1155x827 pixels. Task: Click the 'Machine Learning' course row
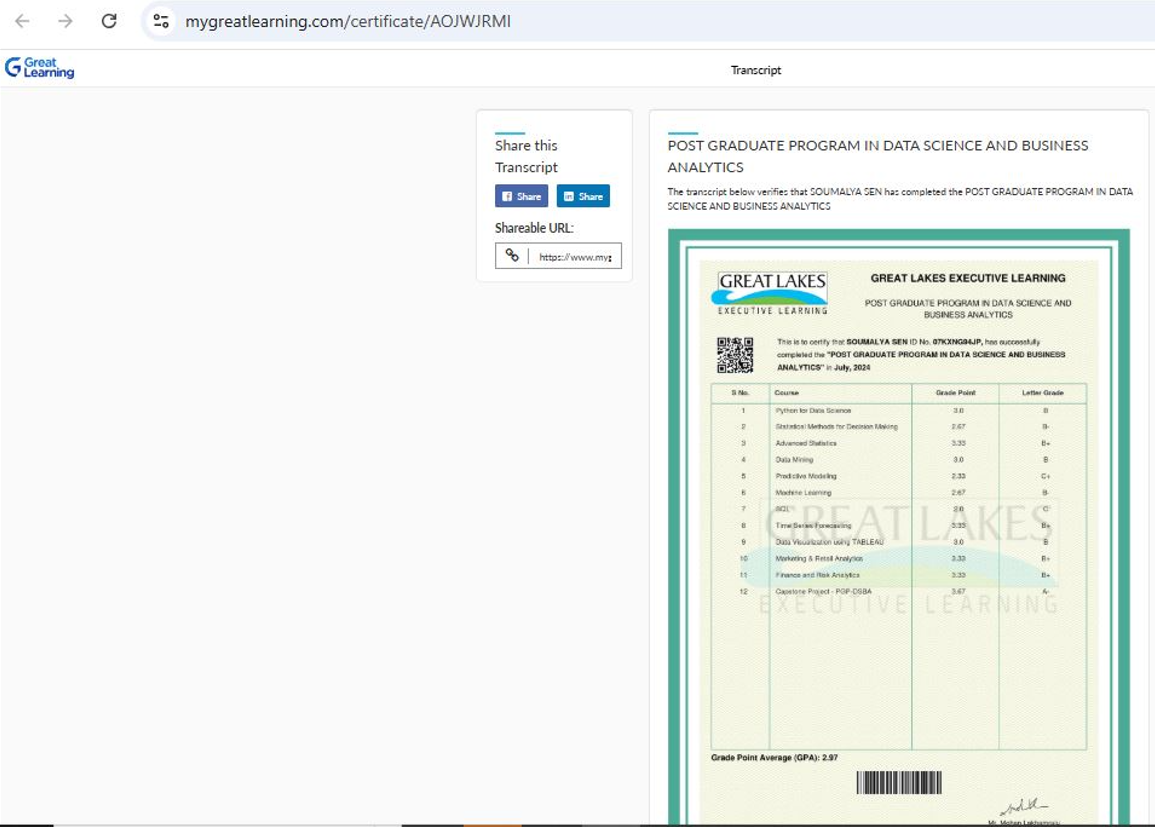899,493
